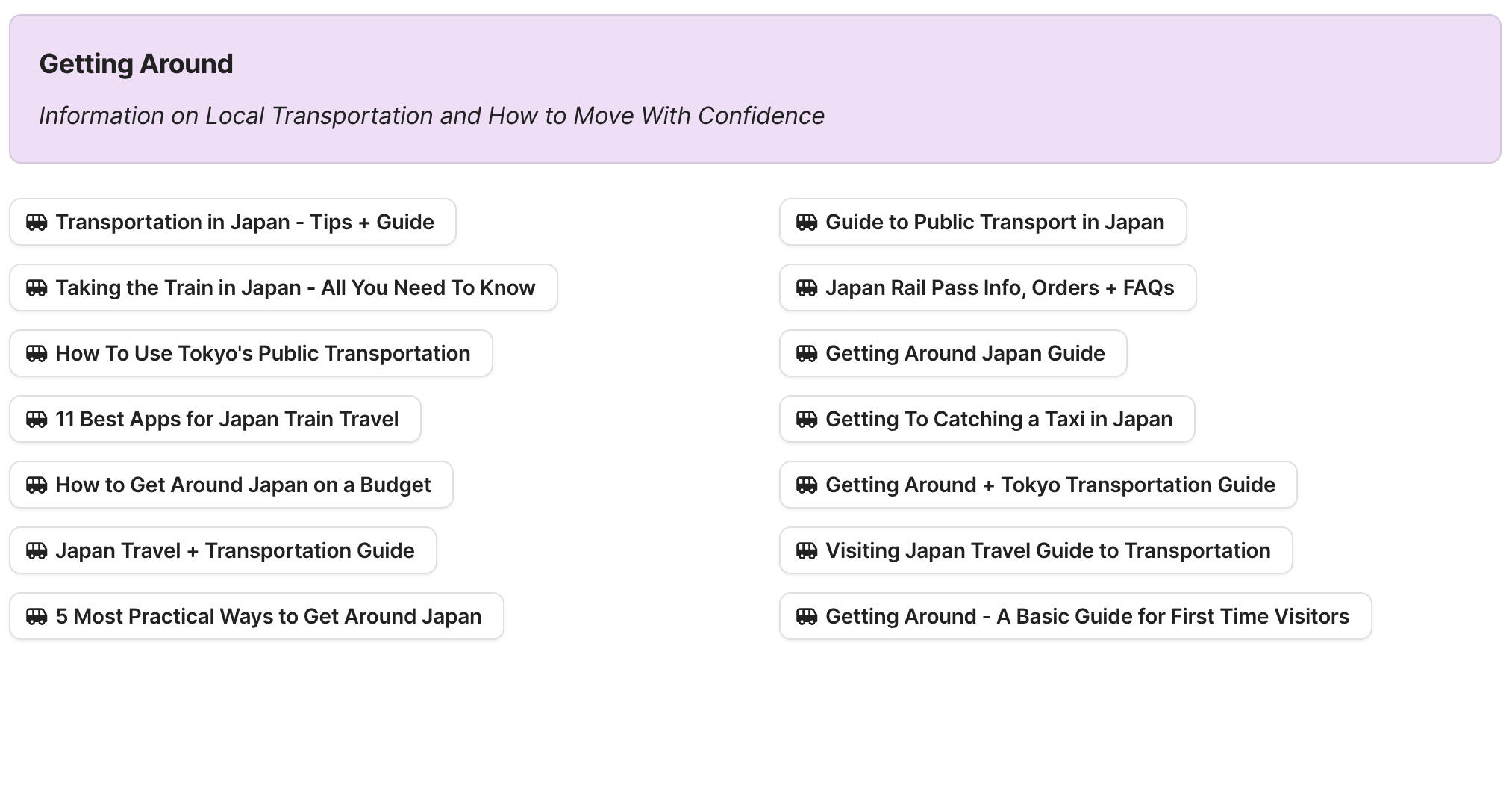Image resolution: width=1512 pixels, height=799 pixels.
Task: Click the bus icon beside Guide to Public Transport in Japan
Action: coord(807,221)
